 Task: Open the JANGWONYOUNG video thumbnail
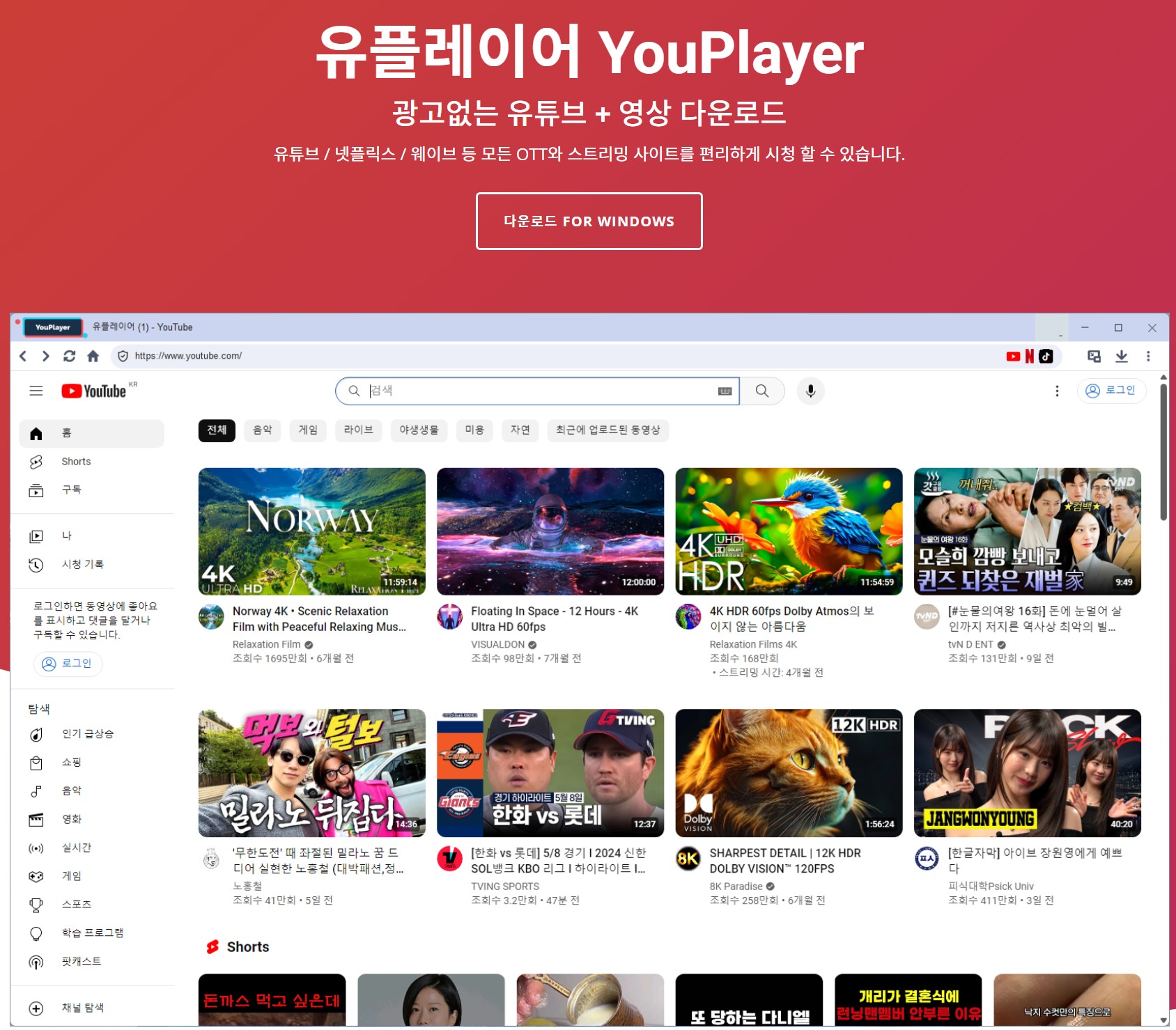pos(1028,773)
